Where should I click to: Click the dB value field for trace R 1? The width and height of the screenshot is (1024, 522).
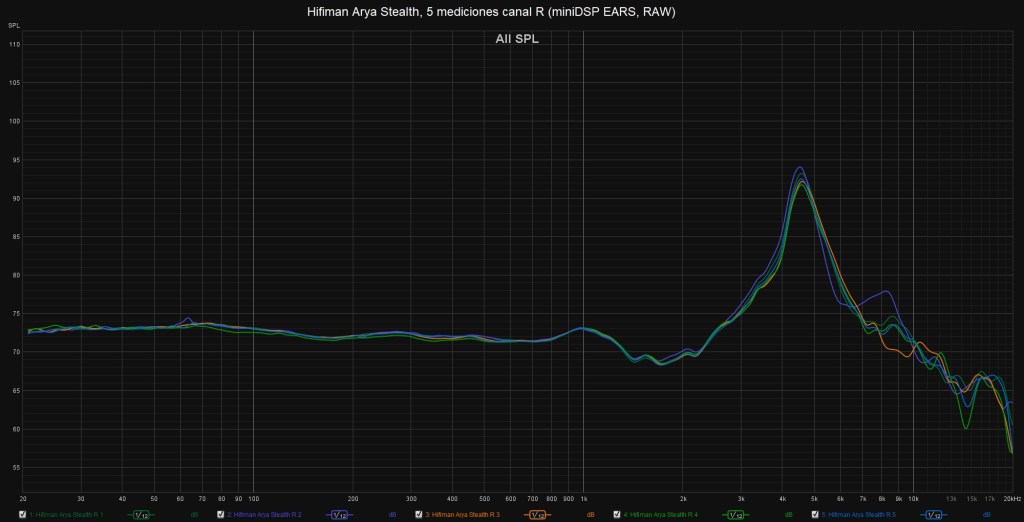(194, 514)
